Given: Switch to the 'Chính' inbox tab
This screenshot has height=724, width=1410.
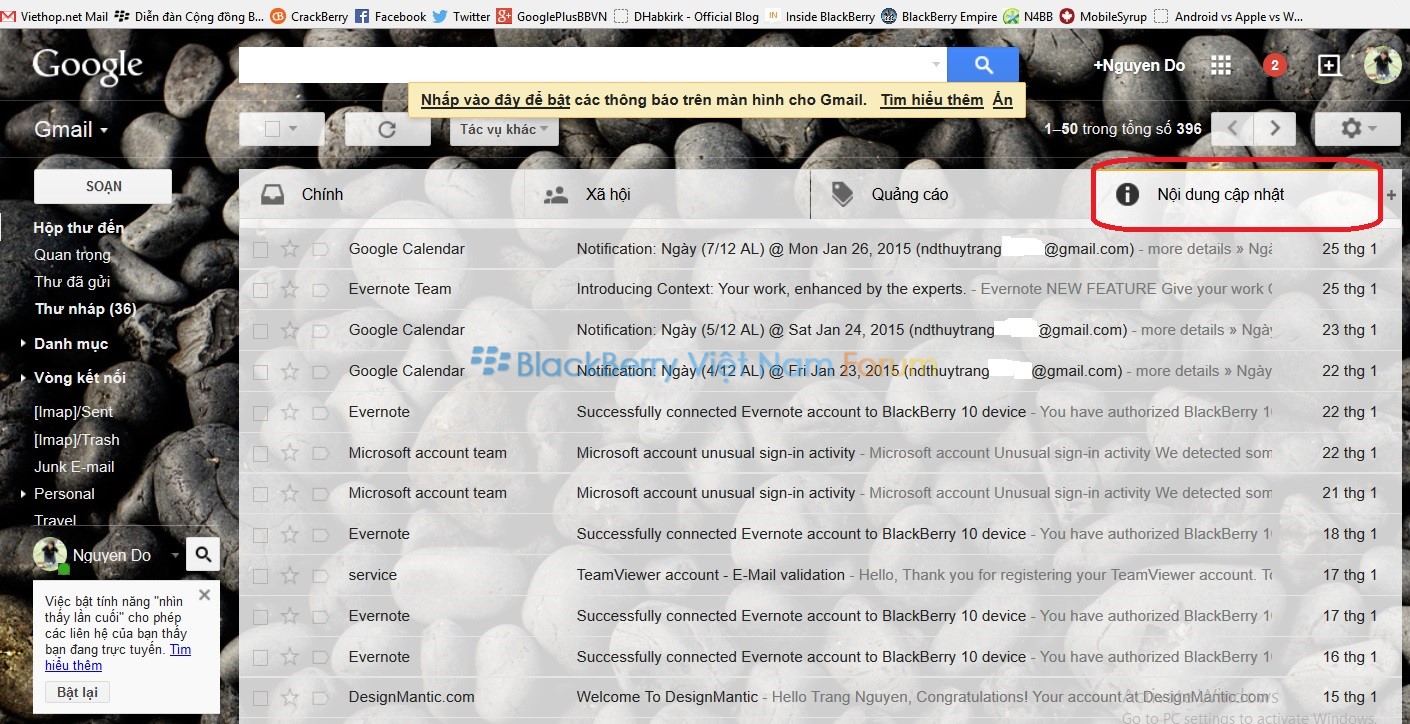Looking at the screenshot, I should 382,195.
